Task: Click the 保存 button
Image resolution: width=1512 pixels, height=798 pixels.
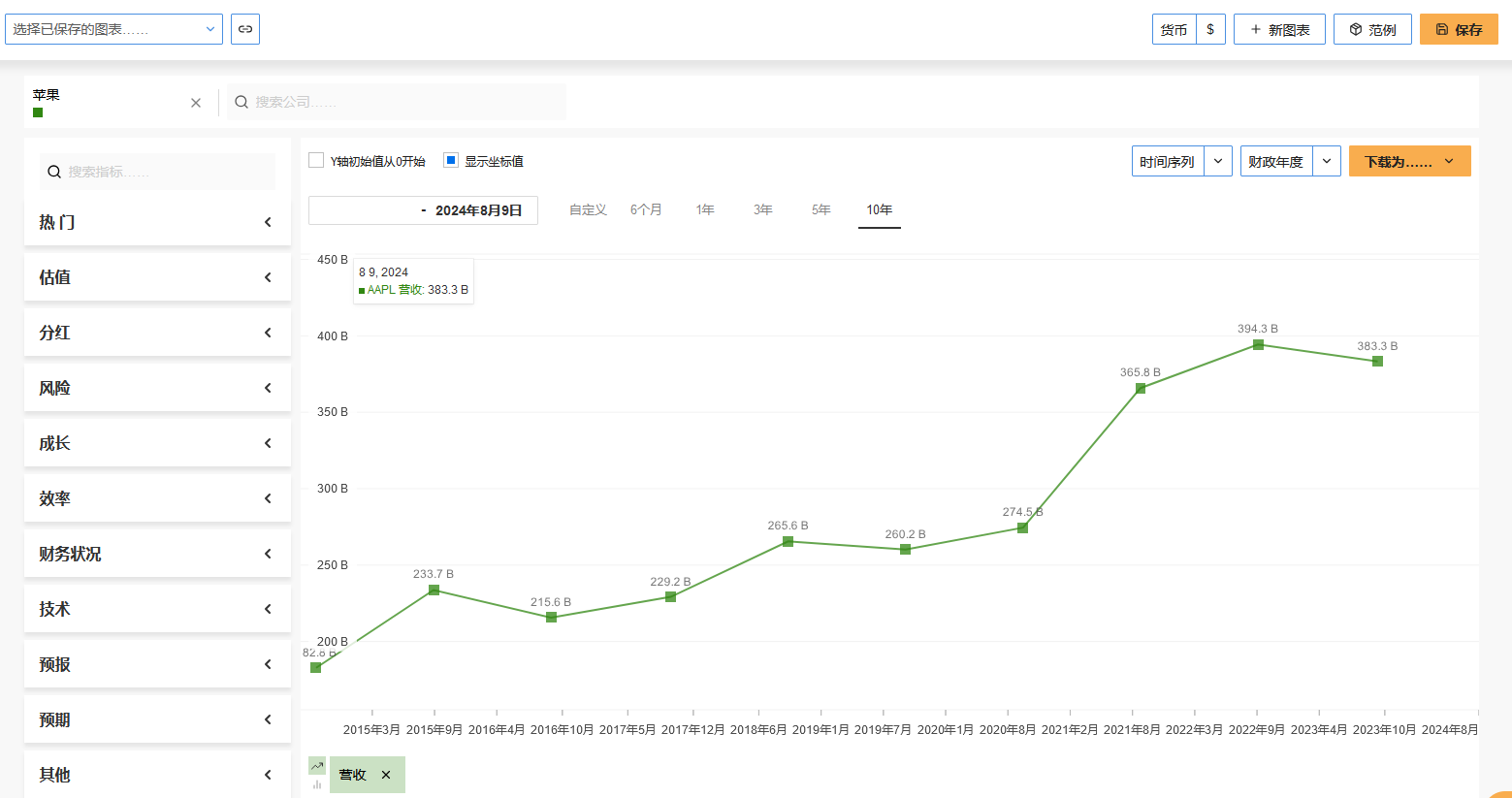Action: (x=1459, y=29)
